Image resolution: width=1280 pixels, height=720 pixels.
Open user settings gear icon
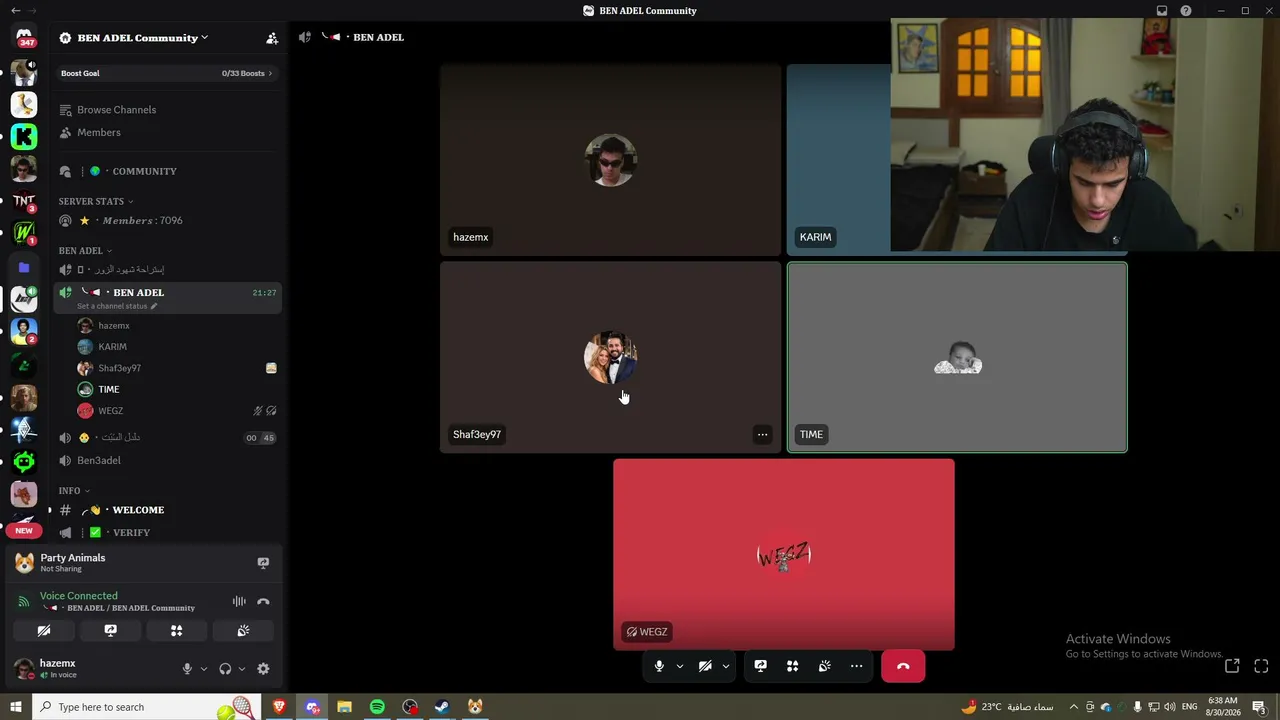point(263,669)
